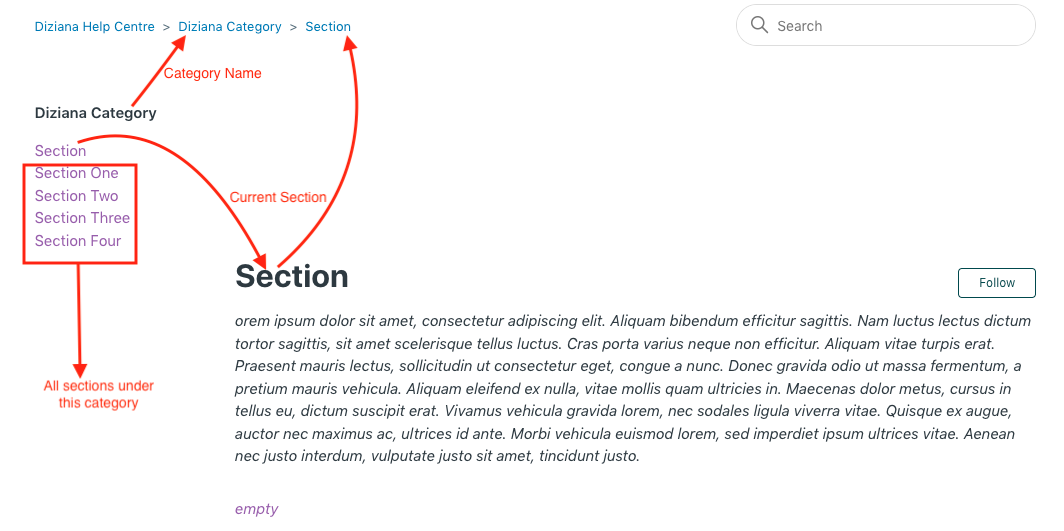Click the breadcrumb separator before the Section crumb
The width and height of the screenshot is (1064, 531).
293,27
